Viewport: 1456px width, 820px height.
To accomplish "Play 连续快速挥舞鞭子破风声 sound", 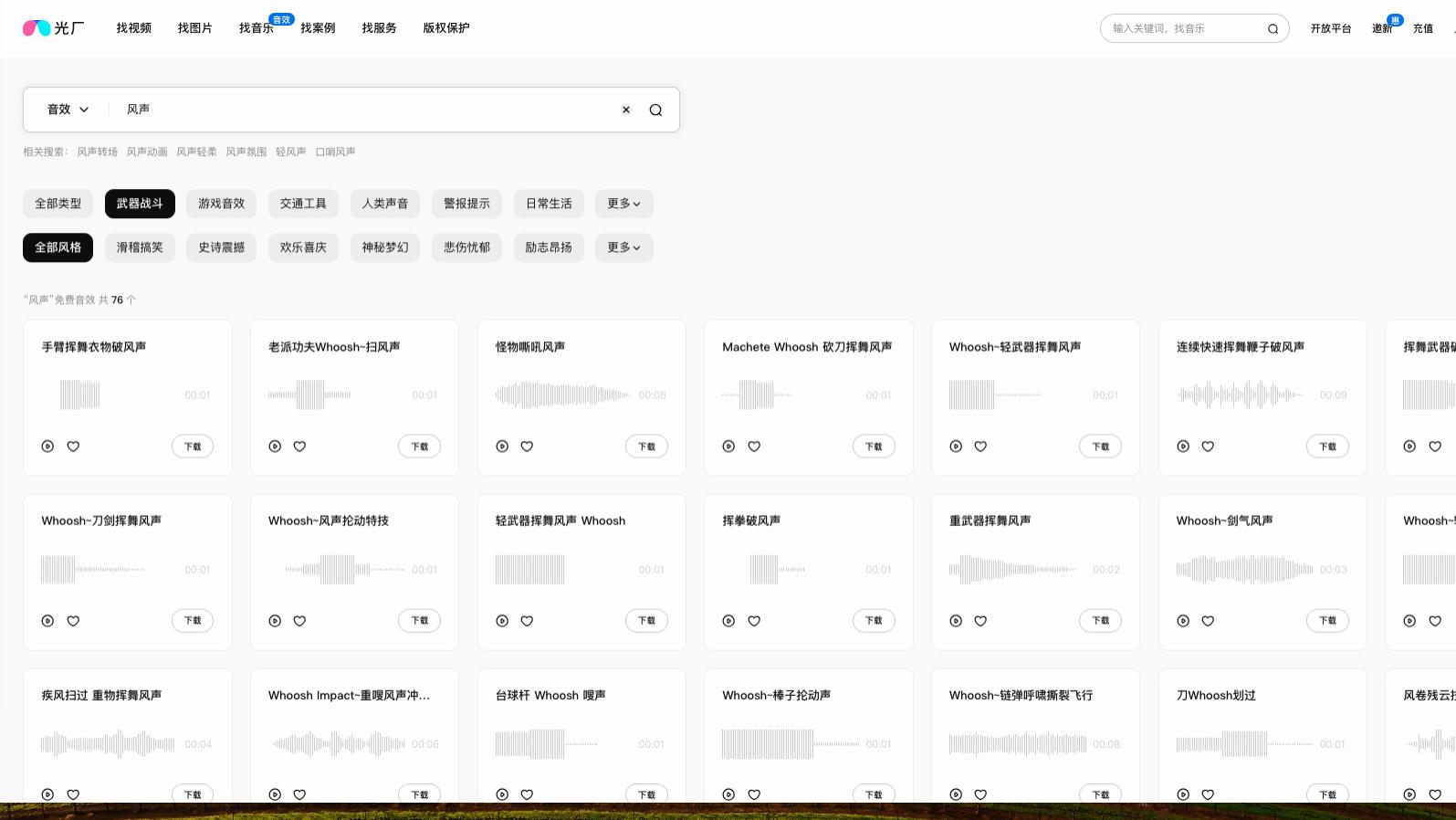I will (x=1183, y=447).
